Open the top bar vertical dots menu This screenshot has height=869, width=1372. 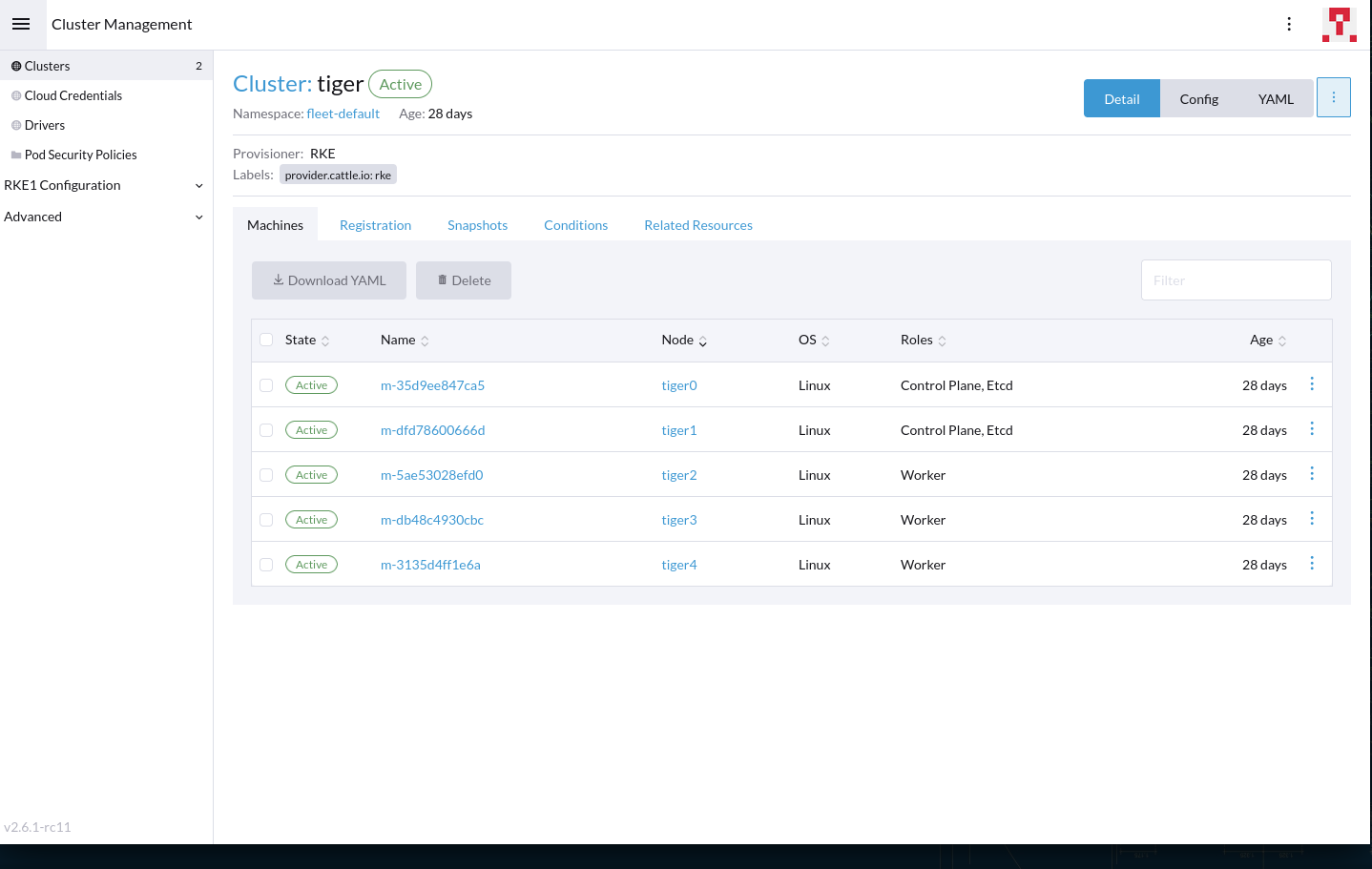[x=1289, y=24]
